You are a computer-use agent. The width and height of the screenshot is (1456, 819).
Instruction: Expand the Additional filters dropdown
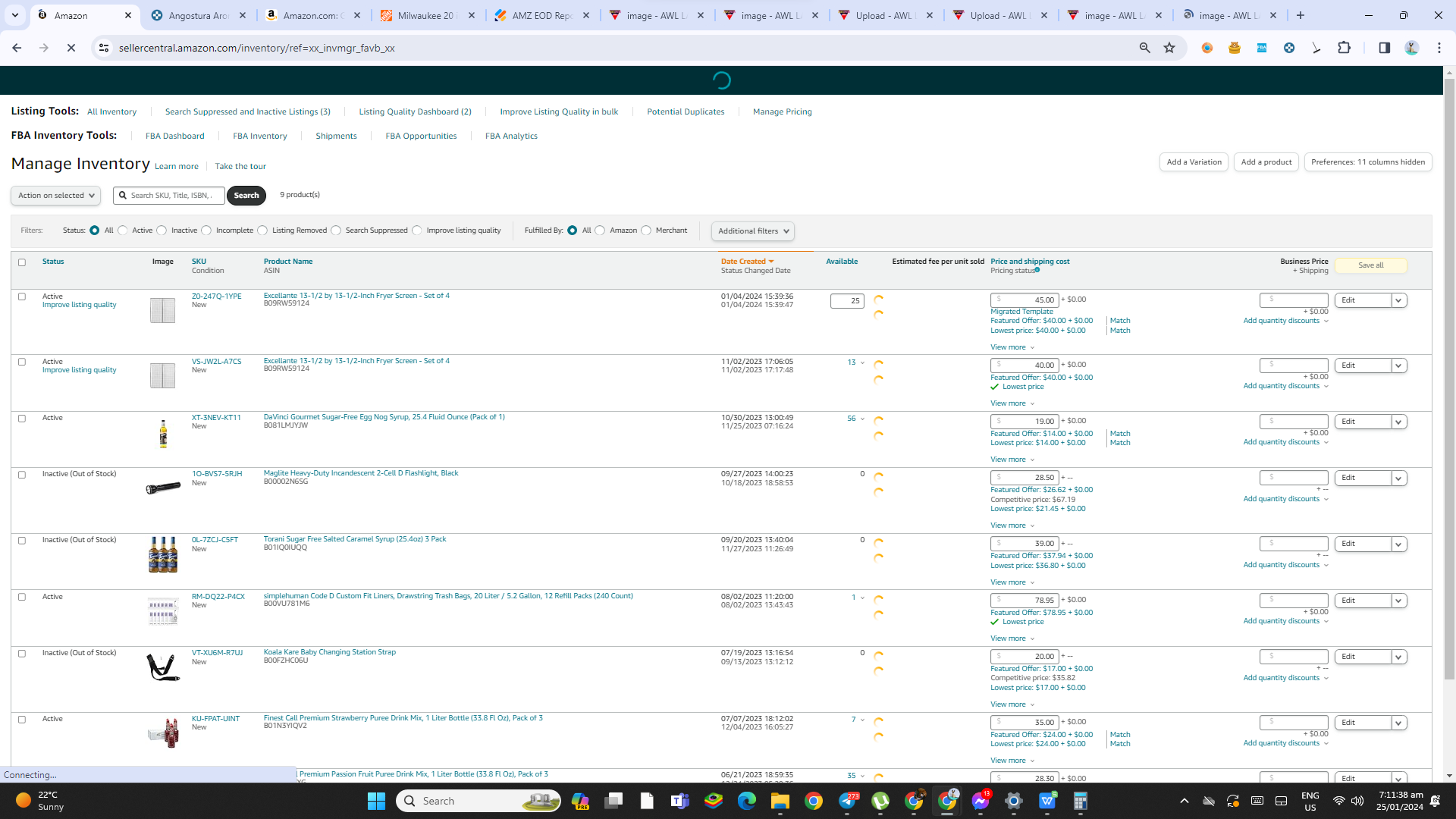tap(753, 231)
